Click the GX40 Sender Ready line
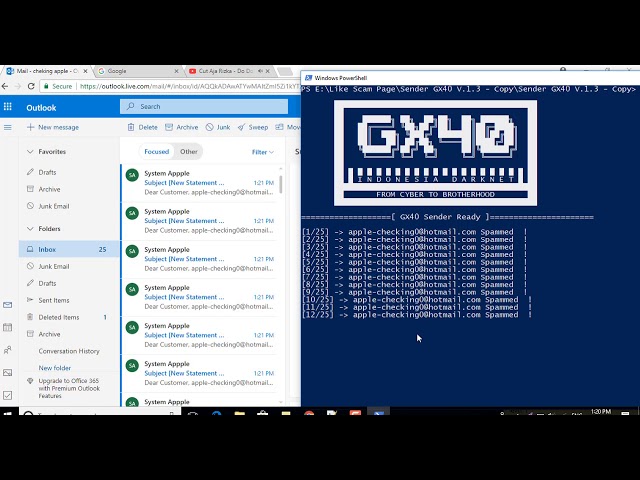The width and height of the screenshot is (640, 480). coord(447,217)
